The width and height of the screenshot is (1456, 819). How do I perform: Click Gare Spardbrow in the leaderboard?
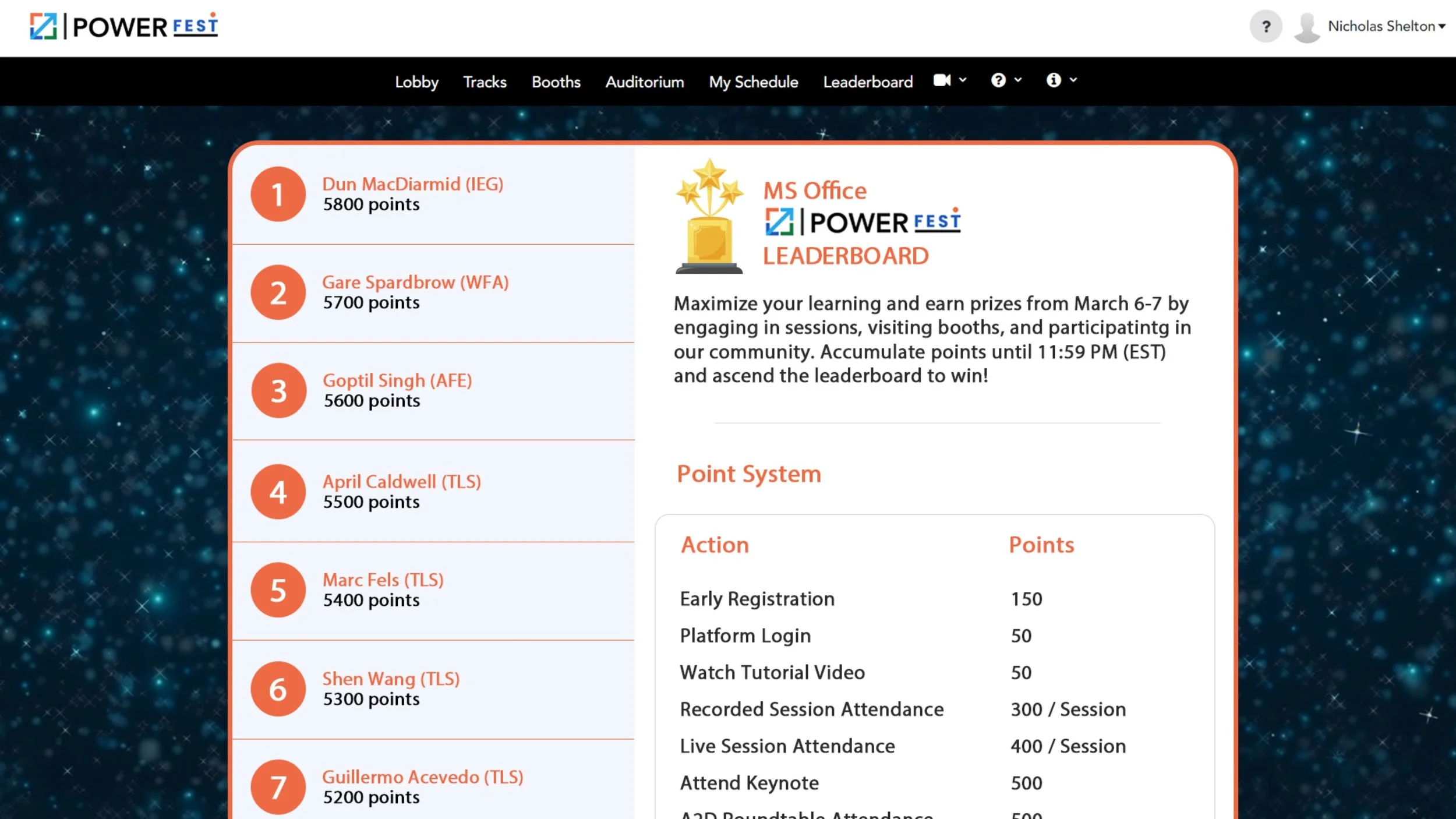415,283
